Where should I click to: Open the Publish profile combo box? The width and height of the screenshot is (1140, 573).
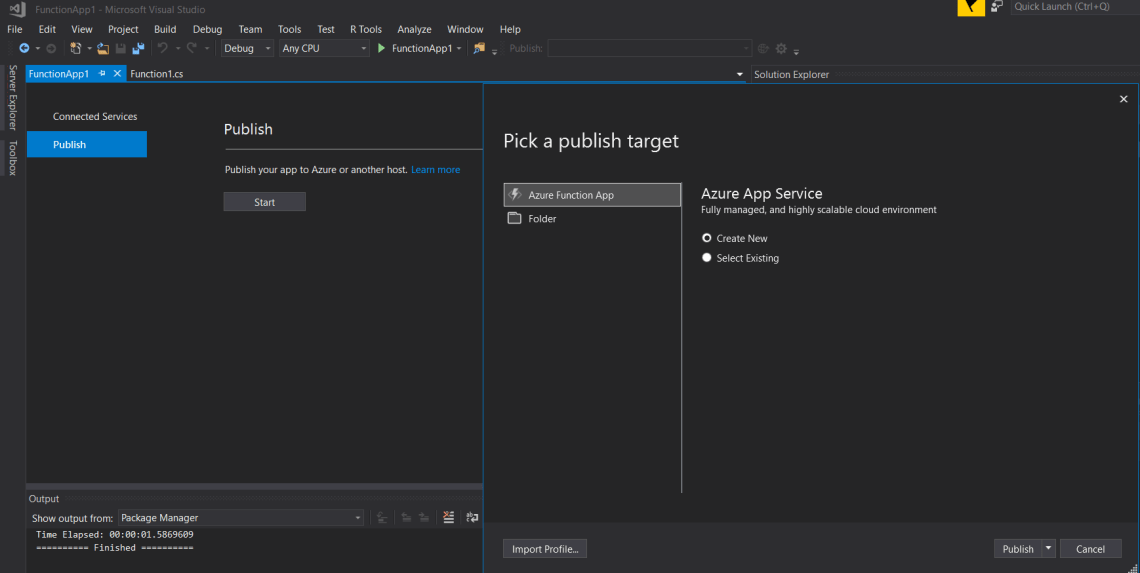click(x=649, y=48)
